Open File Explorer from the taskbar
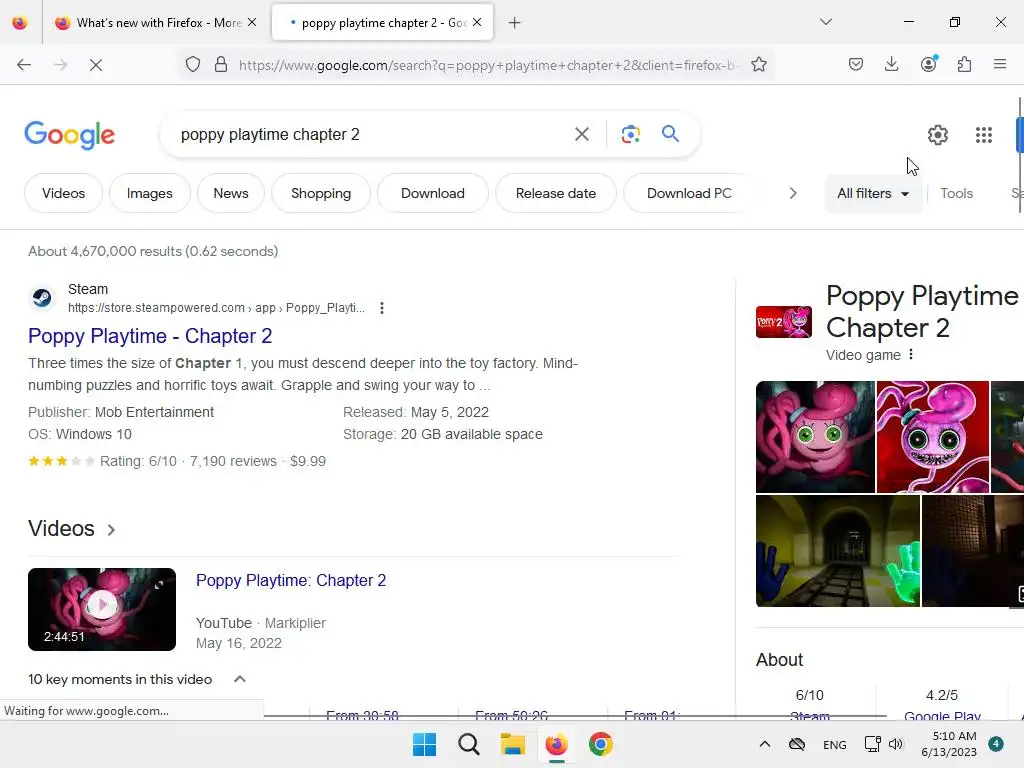This screenshot has width=1024, height=768. click(x=513, y=744)
